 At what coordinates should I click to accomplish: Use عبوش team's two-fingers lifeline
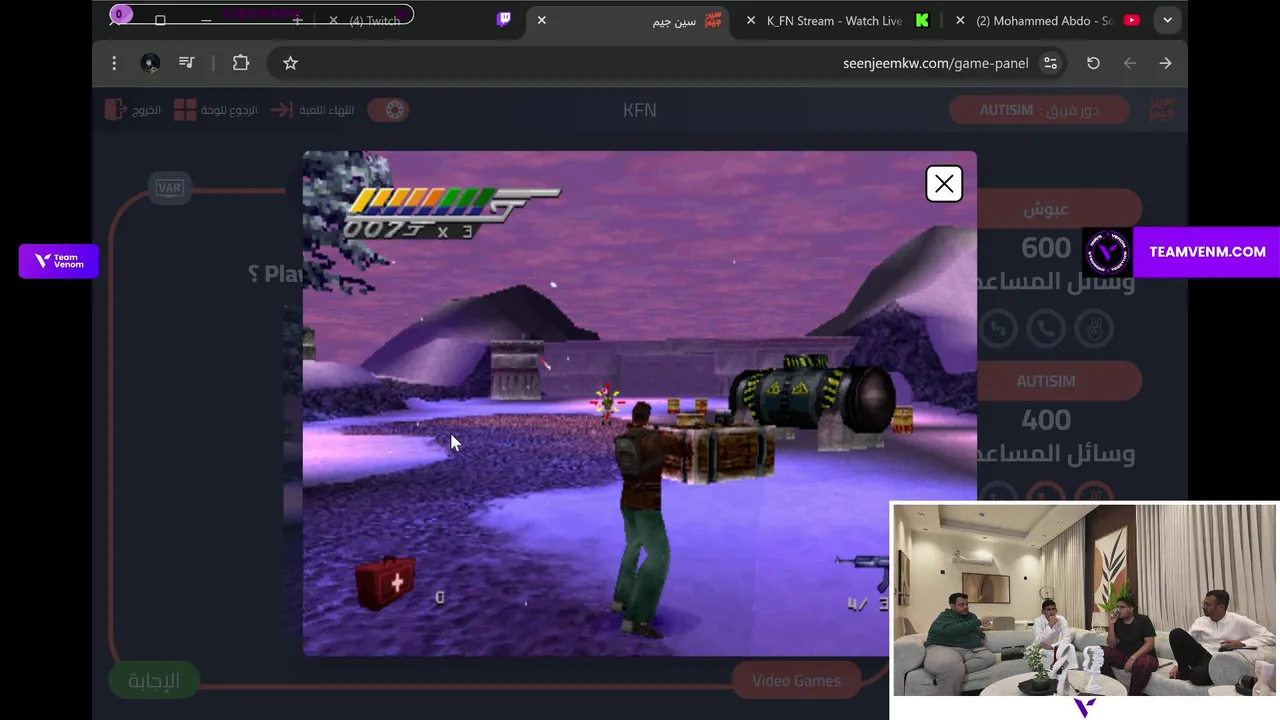pos(1094,329)
